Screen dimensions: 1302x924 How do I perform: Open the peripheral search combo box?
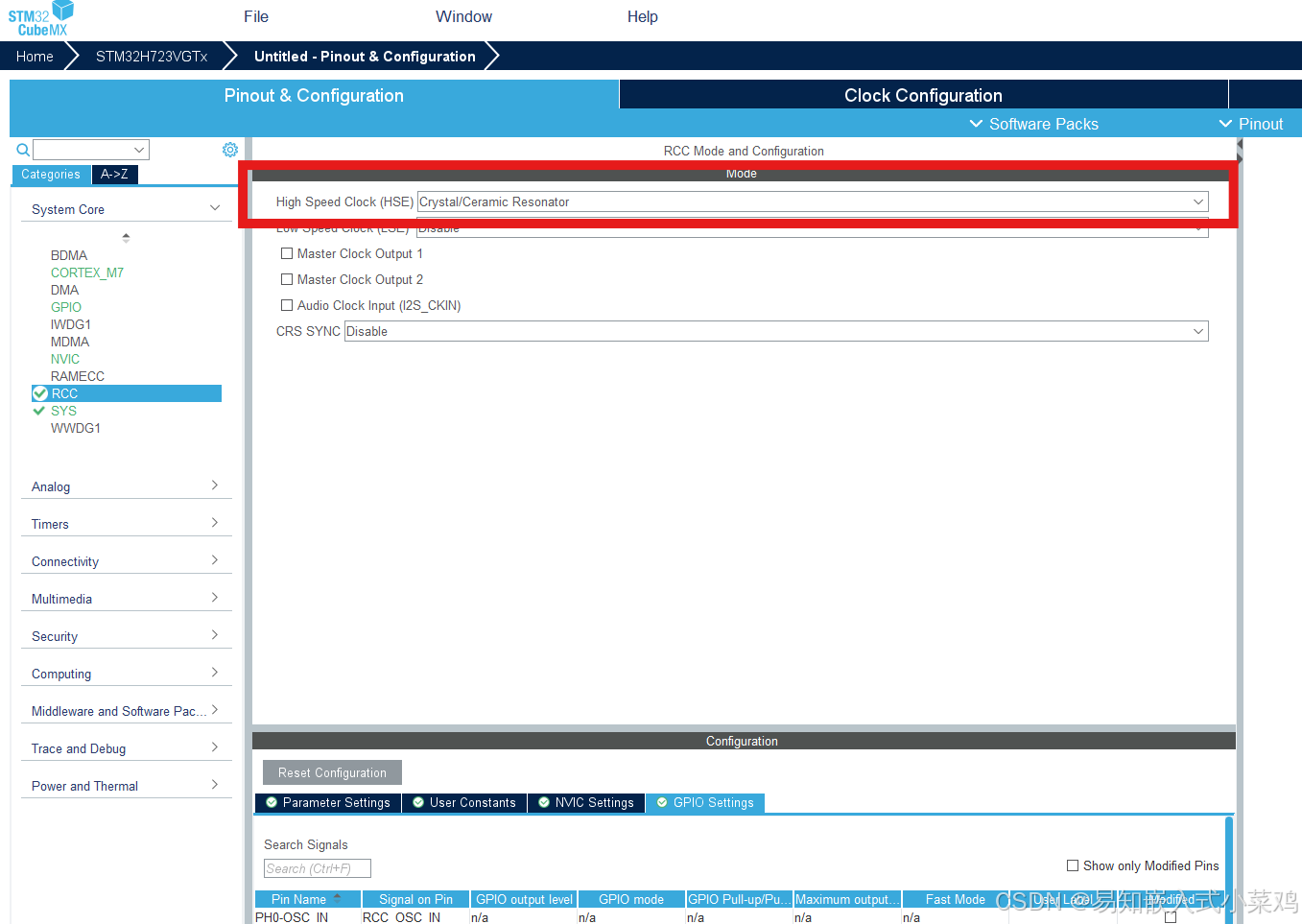[x=91, y=150]
